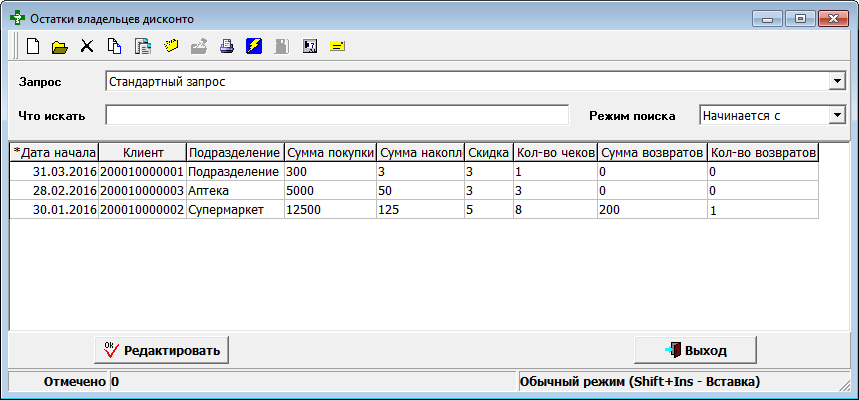This screenshot has height=400, width=859.
Task: Click the black X delete icon
Action: click(87, 46)
